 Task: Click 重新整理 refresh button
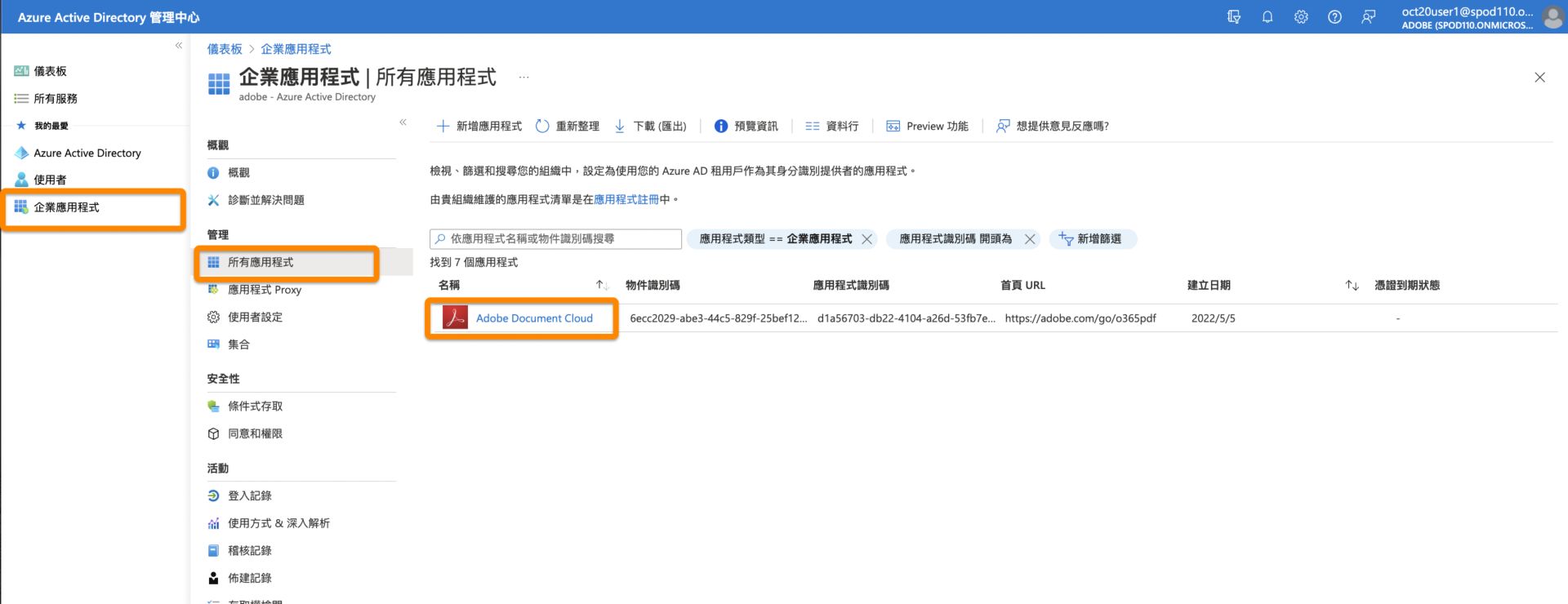[x=568, y=126]
